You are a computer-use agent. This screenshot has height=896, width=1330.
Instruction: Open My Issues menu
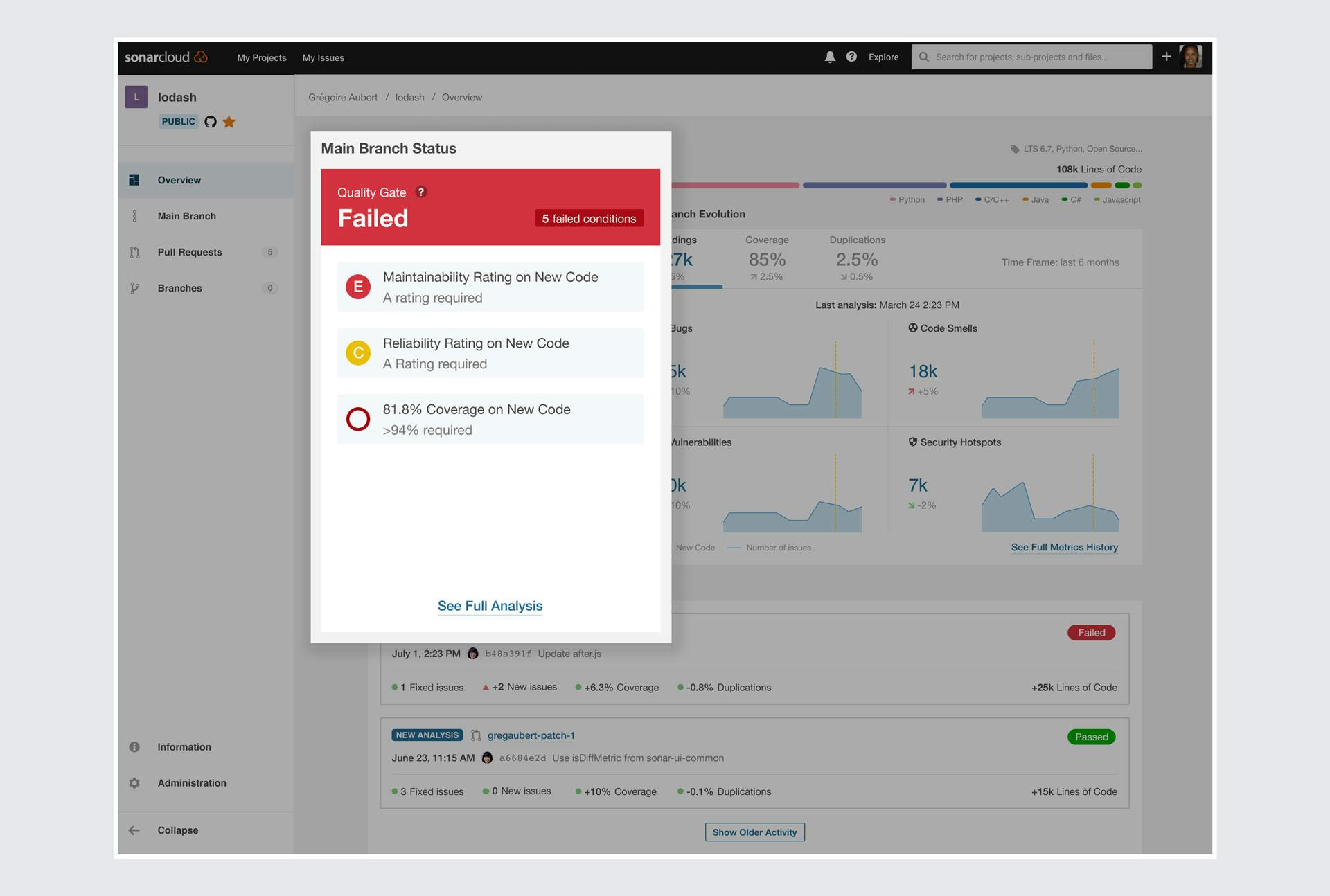[323, 57]
